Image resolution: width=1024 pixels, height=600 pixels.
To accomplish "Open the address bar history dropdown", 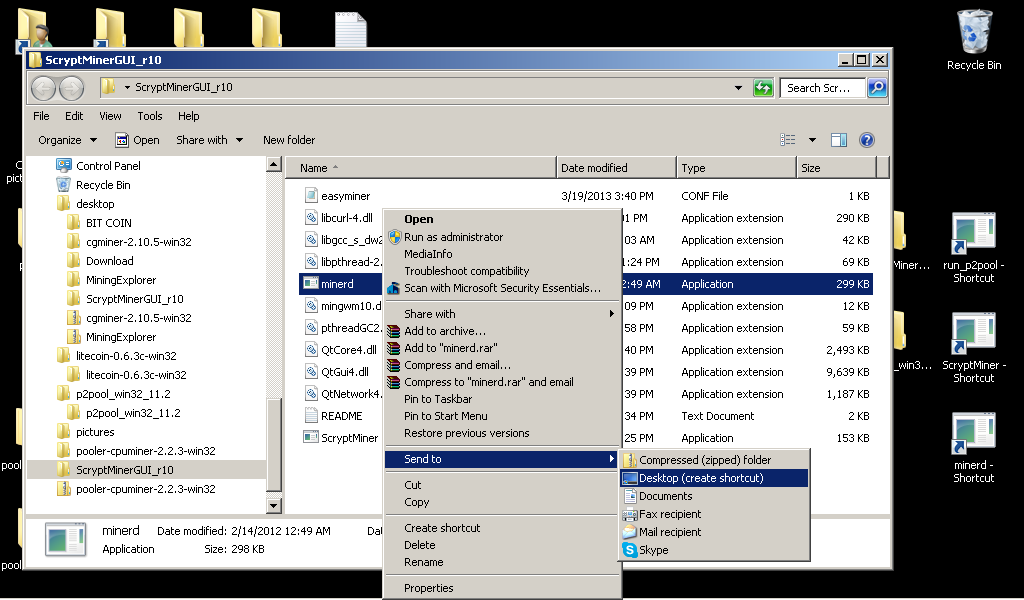I will (x=738, y=87).
